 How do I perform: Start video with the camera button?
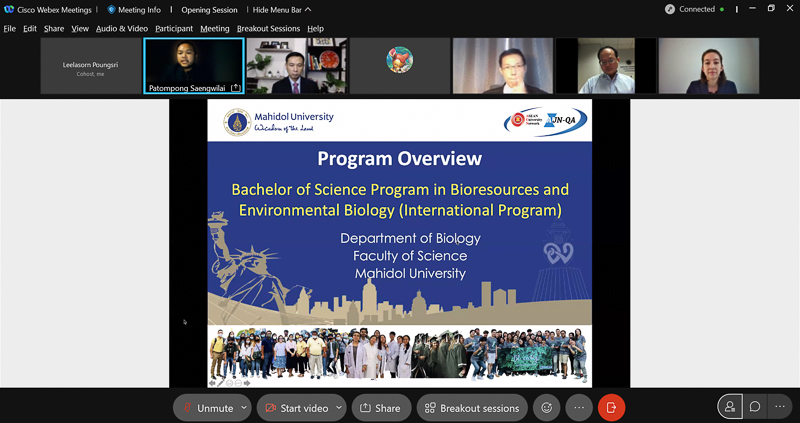295,408
